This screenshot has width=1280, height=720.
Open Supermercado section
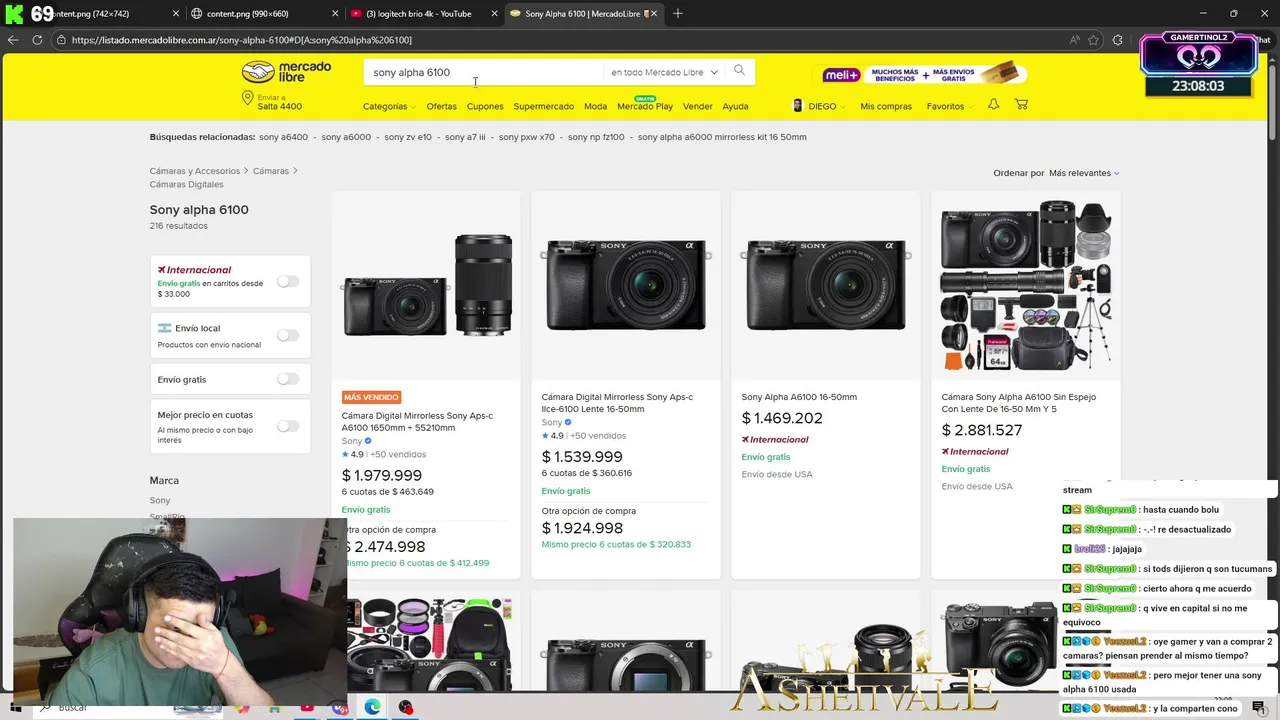click(544, 106)
